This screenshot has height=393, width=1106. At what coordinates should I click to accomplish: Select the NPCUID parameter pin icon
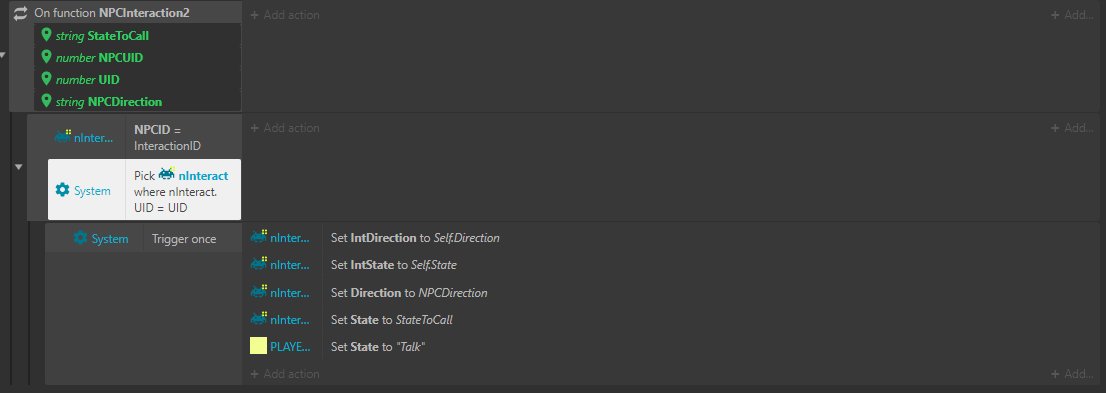47,56
